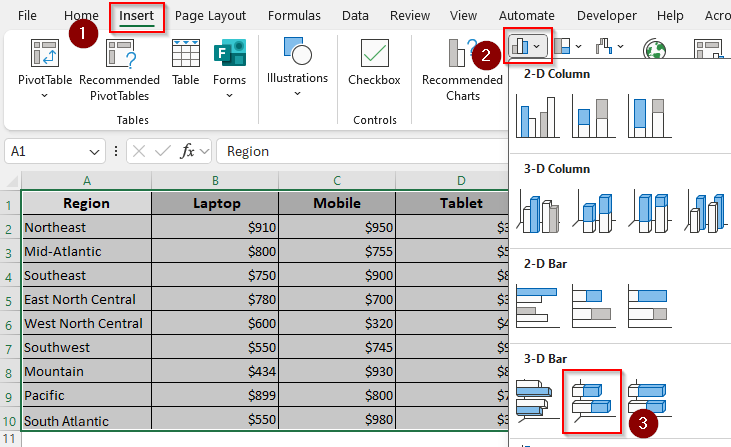Screen dimensions: 731x447
Task: Cancel the formula bar entry
Action: (139, 151)
